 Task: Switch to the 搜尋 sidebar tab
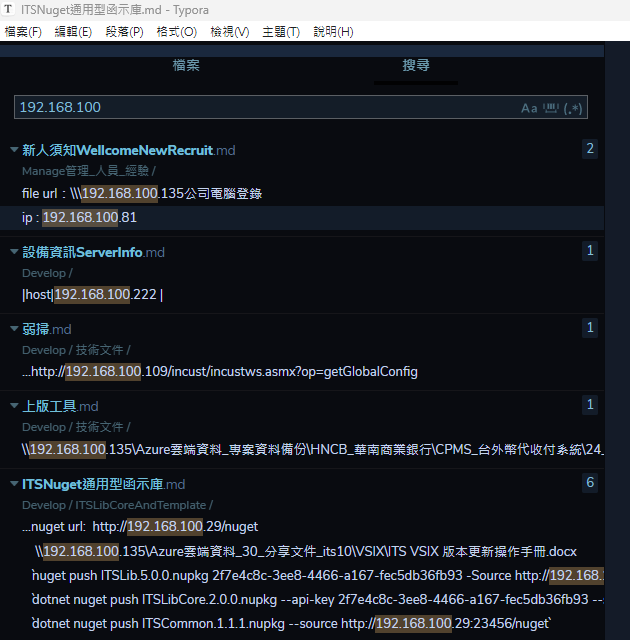416,65
